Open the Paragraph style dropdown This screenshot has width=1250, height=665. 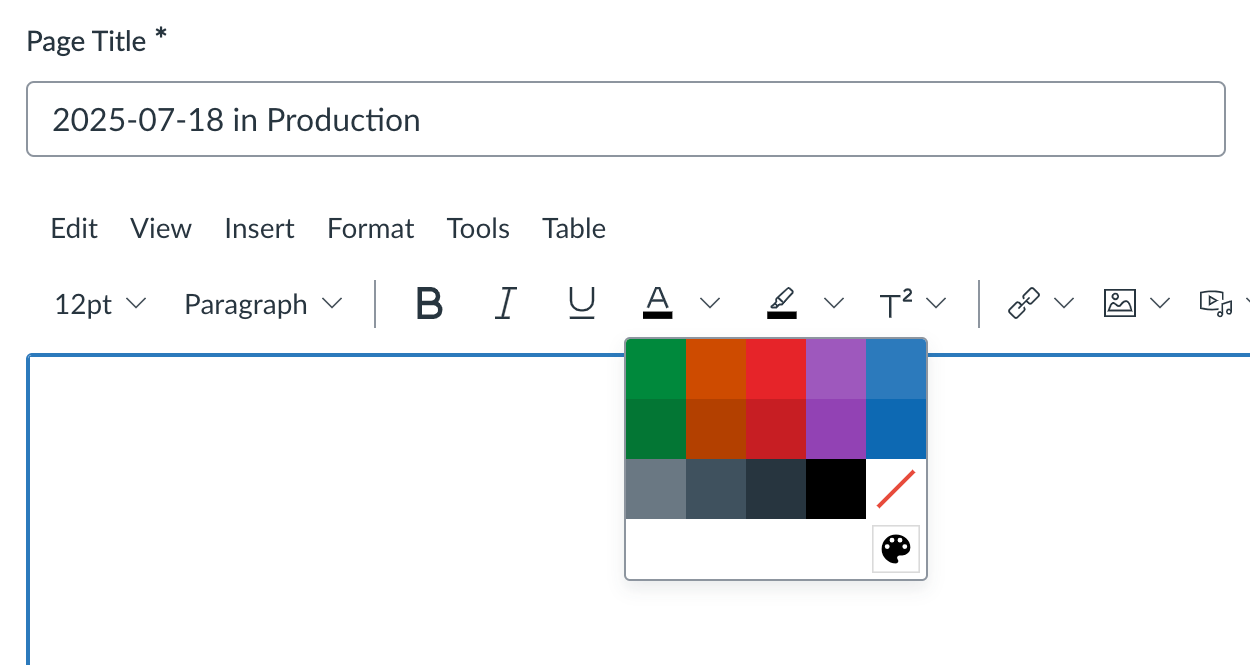click(x=262, y=304)
